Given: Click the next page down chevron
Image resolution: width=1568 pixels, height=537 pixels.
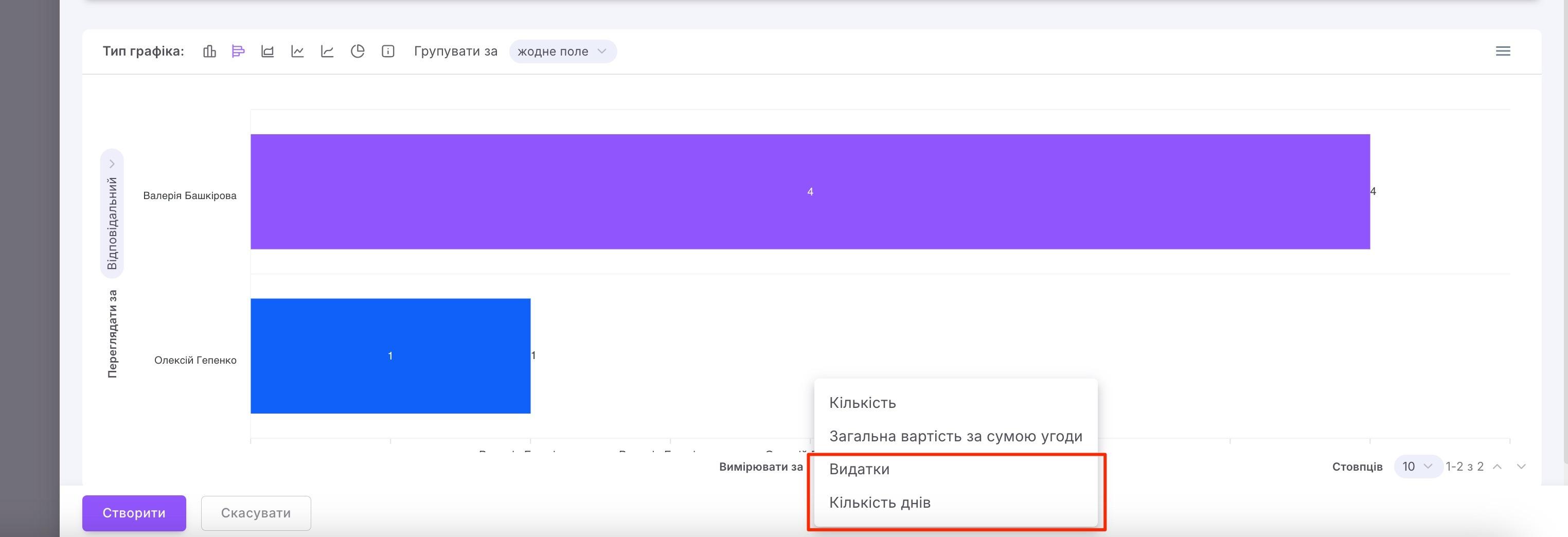Looking at the screenshot, I should click(x=1522, y=467).
